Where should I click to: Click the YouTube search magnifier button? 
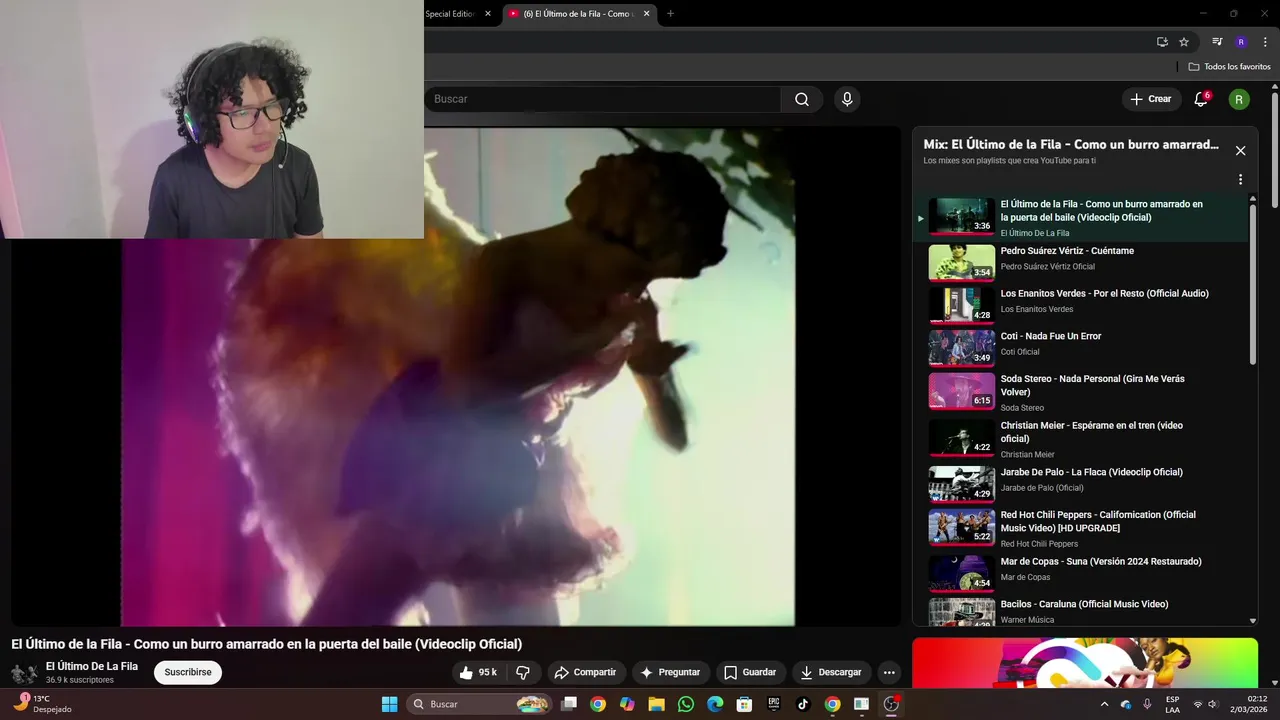pyautogui.click(x=802, y=99)
